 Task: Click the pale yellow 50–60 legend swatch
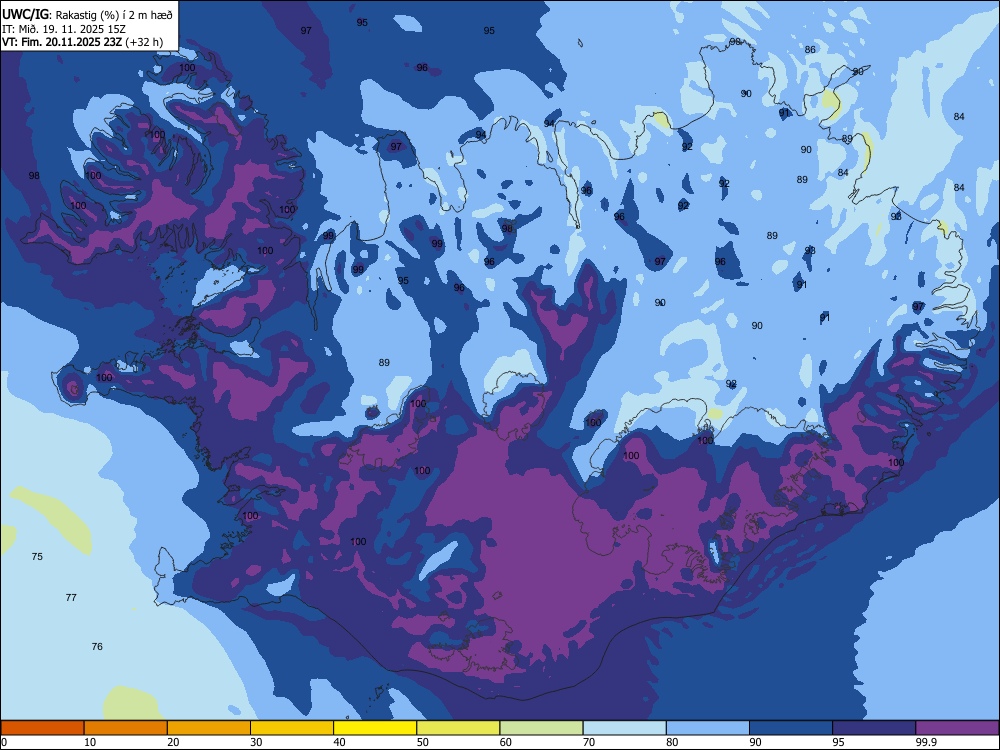tap(458, 728)
